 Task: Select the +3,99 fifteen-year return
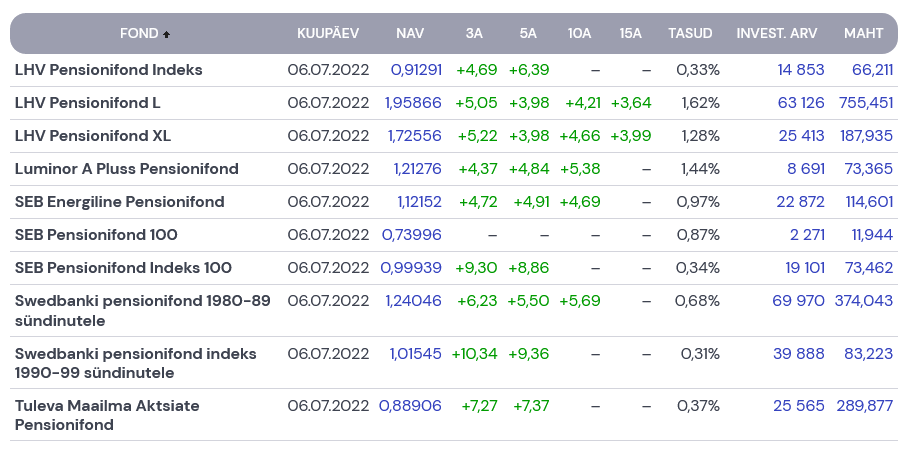(x=630, y=136)
